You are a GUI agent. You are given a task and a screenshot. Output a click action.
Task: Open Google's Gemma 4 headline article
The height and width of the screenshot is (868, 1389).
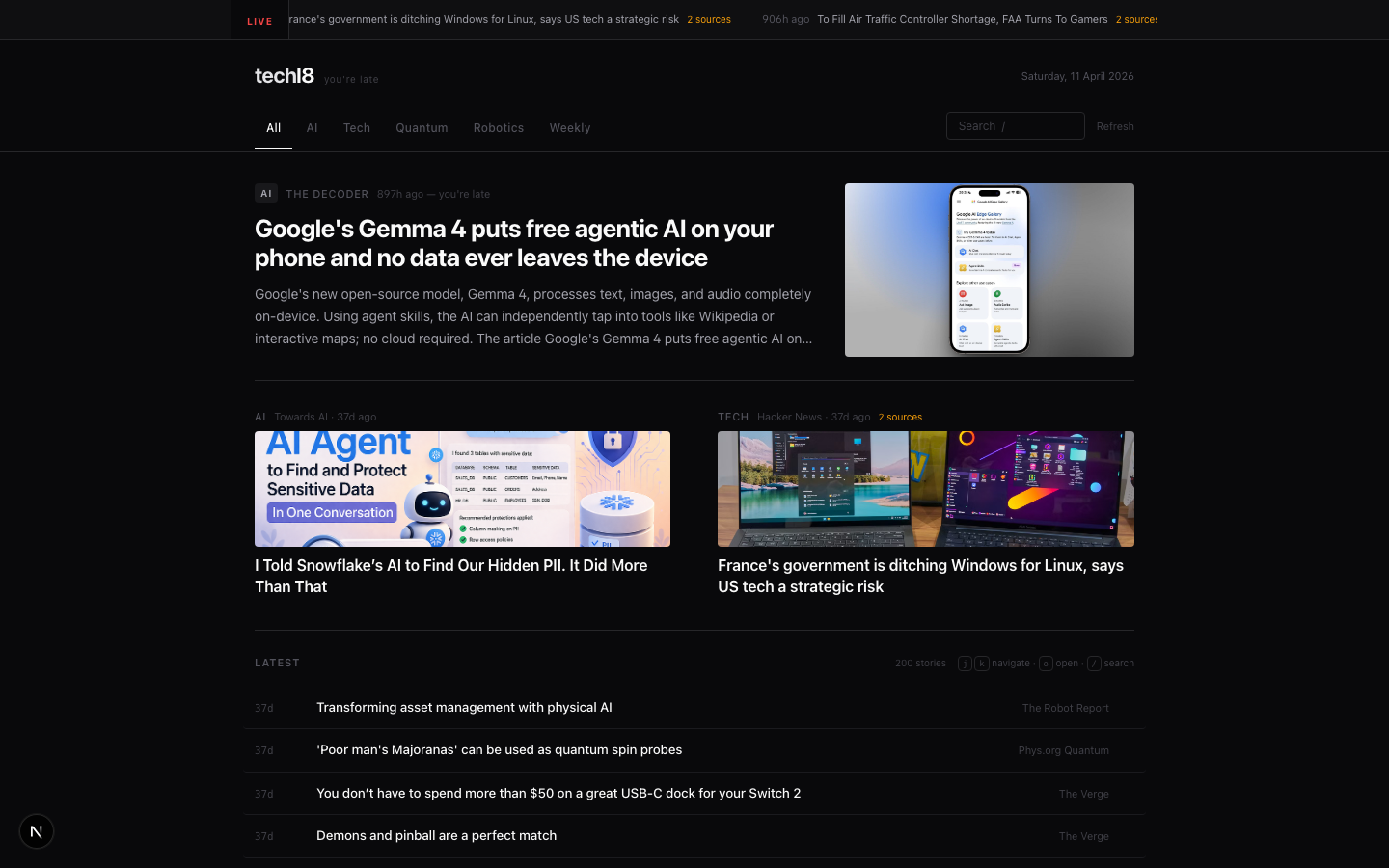[514, 243]
